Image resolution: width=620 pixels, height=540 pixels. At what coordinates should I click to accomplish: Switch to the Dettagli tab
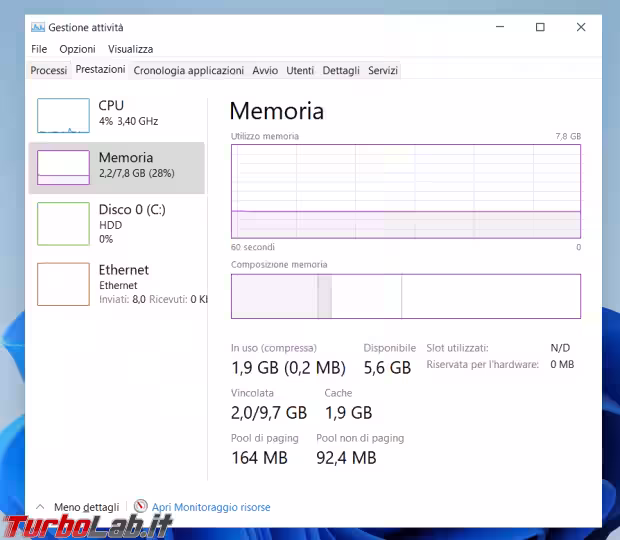341,71
